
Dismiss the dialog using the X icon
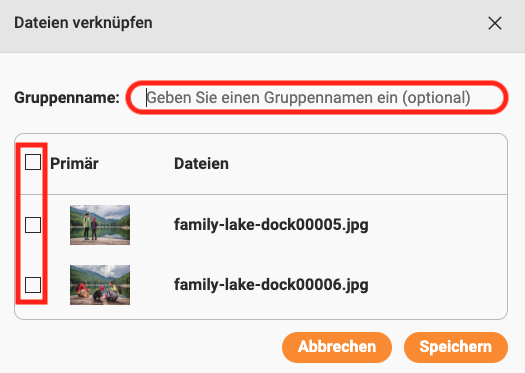pyautogui.click(x=495, y=23)
